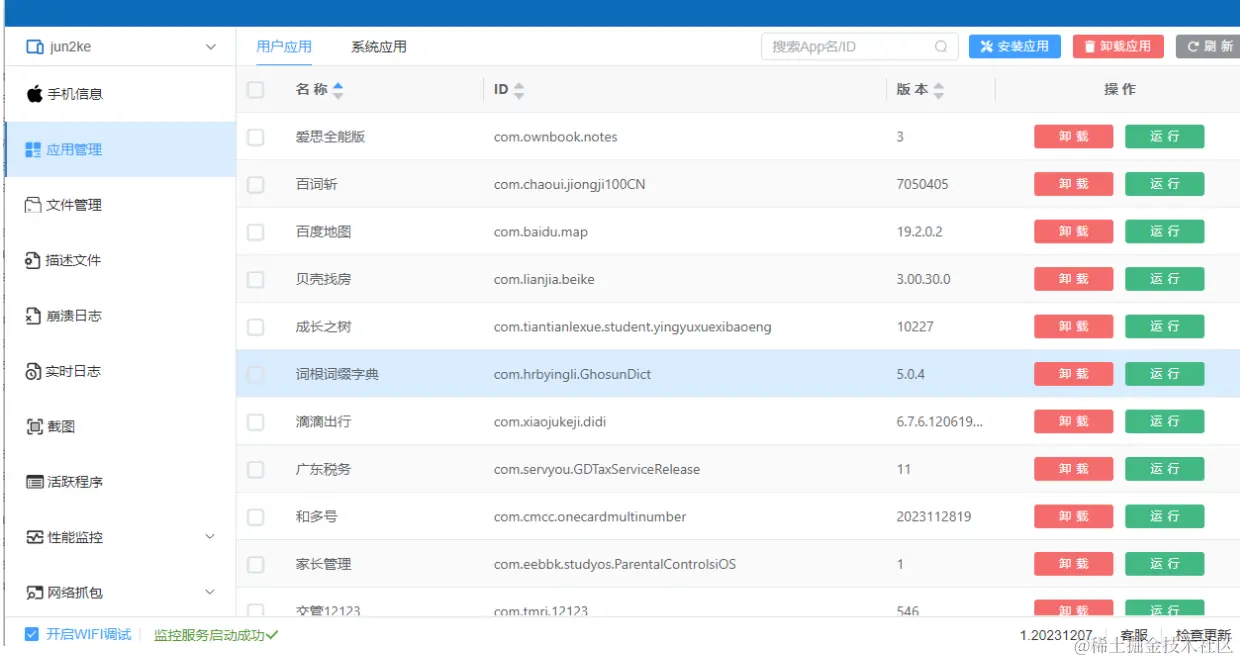The width and height of the screenshot is (1240, 662).
Task: Check the box for 成长之树
Action: [256, 327]
